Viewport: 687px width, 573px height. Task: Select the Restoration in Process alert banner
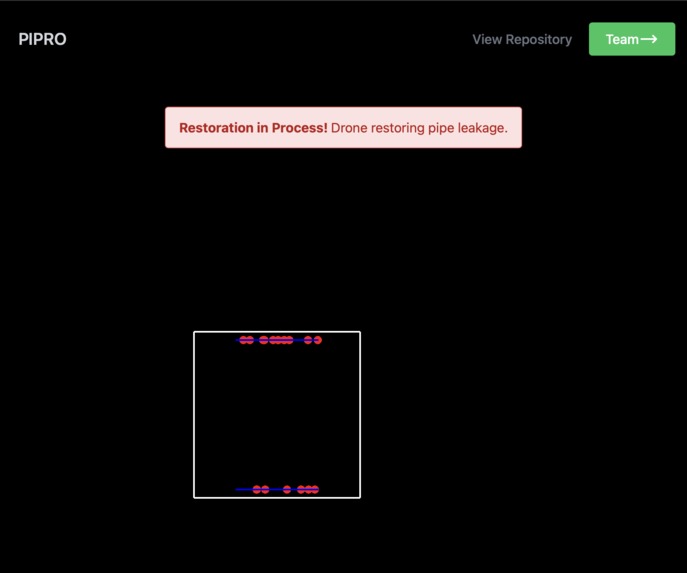pyautogui.click(x=343, y=127)
